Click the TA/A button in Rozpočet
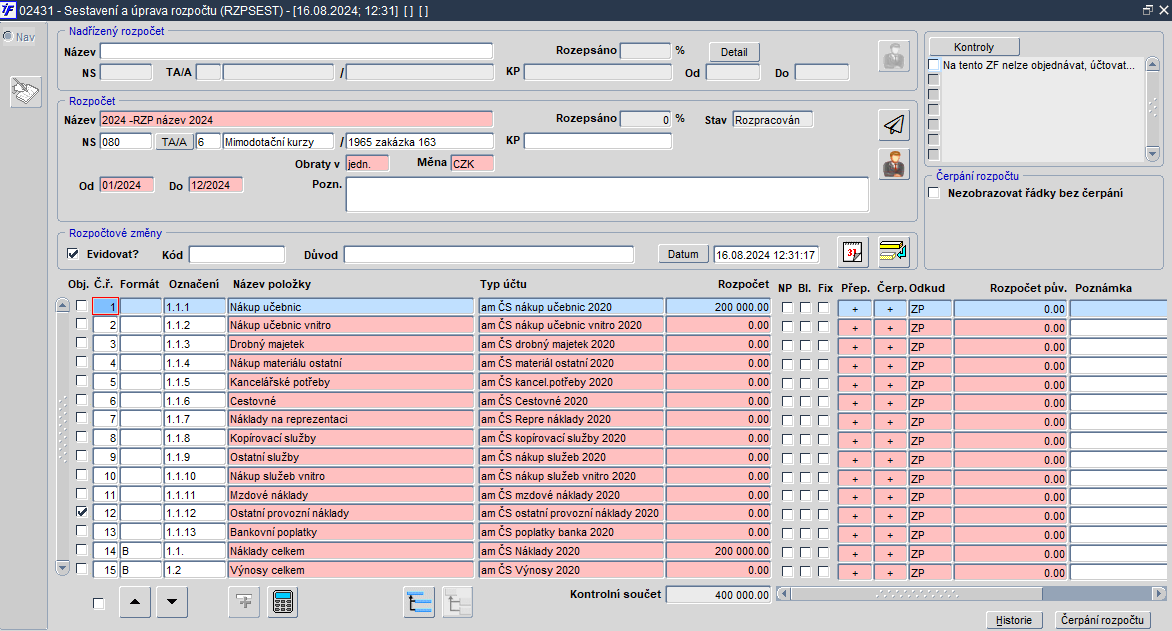1172x631 pixels. click(174, 141)
